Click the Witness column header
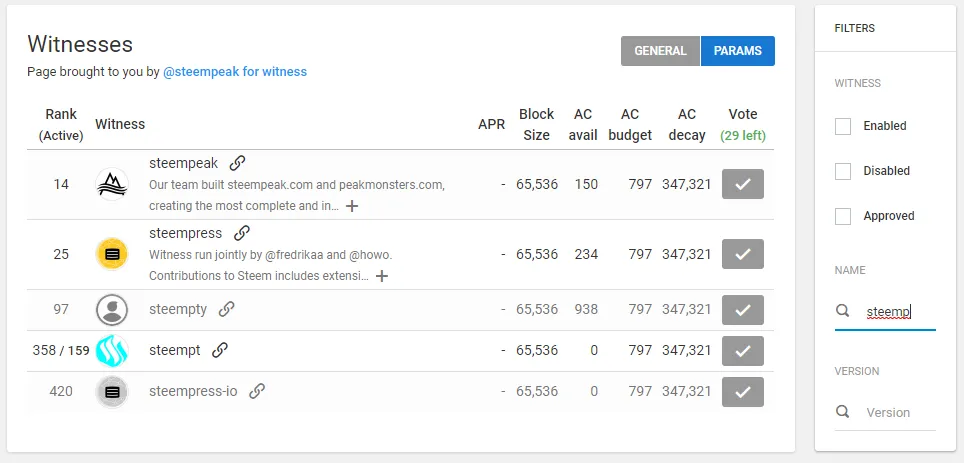This screenshot has height=463, width=964. (x=120, y=124)
